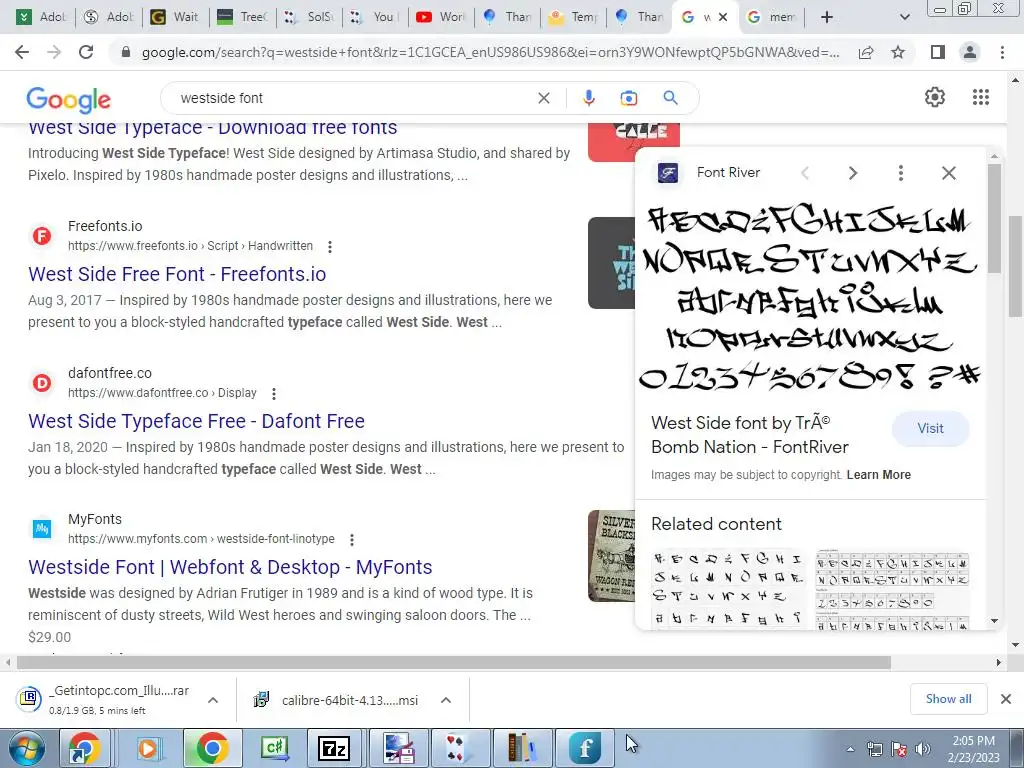Screen dimensions: 1024x768
Task: Switch to the TreeC tab
Action: [x=243, y=17]
